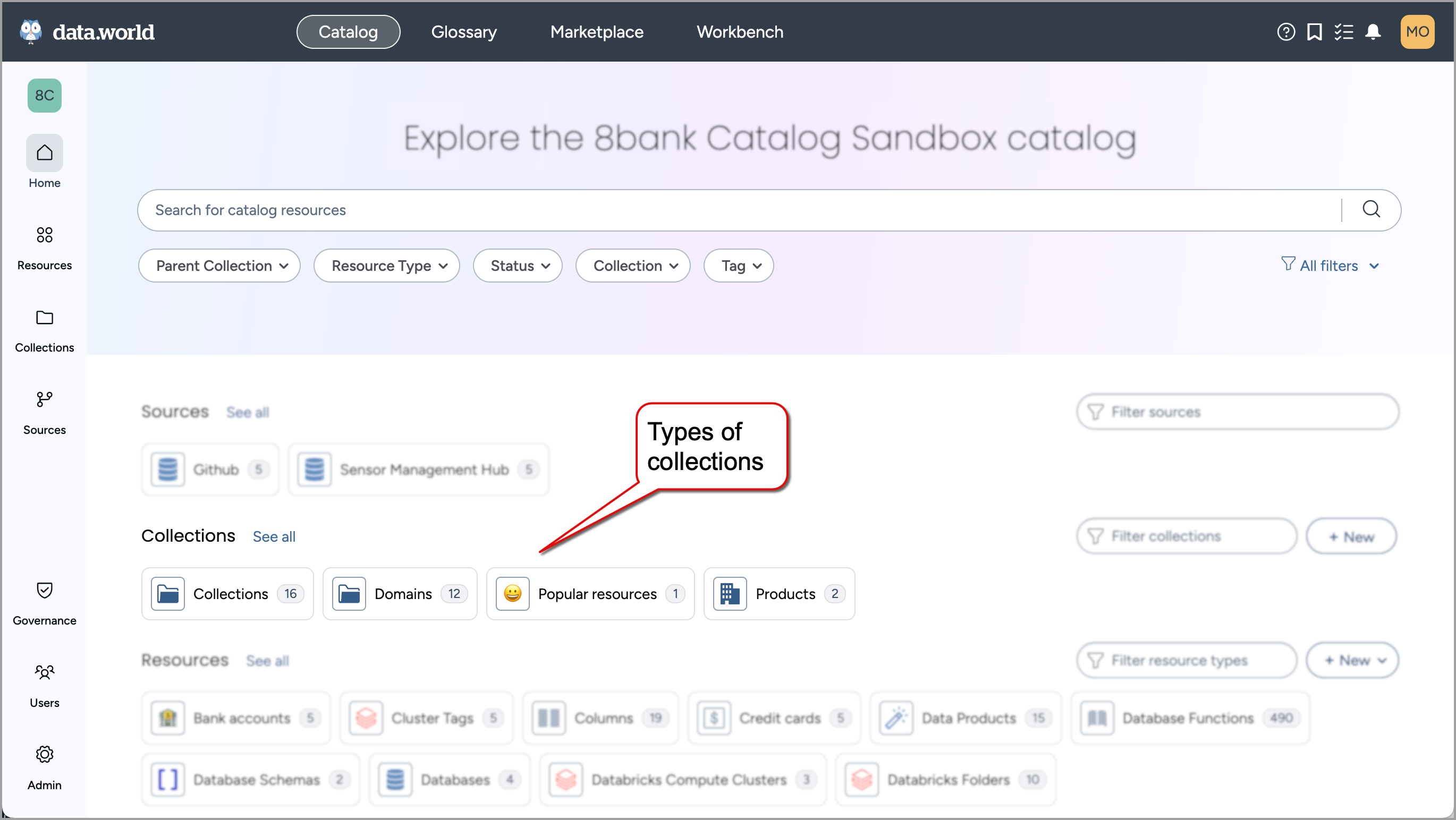Click the 8C organization badge

(44, 96)
